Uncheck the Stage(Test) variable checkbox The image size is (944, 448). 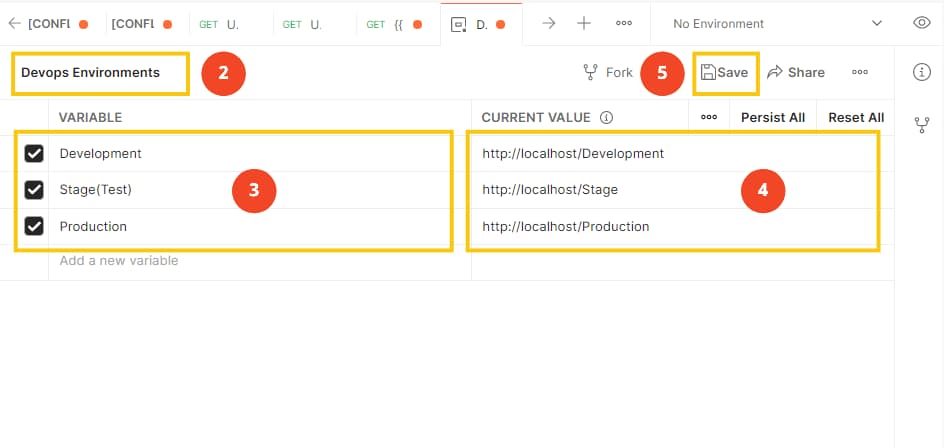click(x=34, y=190)
